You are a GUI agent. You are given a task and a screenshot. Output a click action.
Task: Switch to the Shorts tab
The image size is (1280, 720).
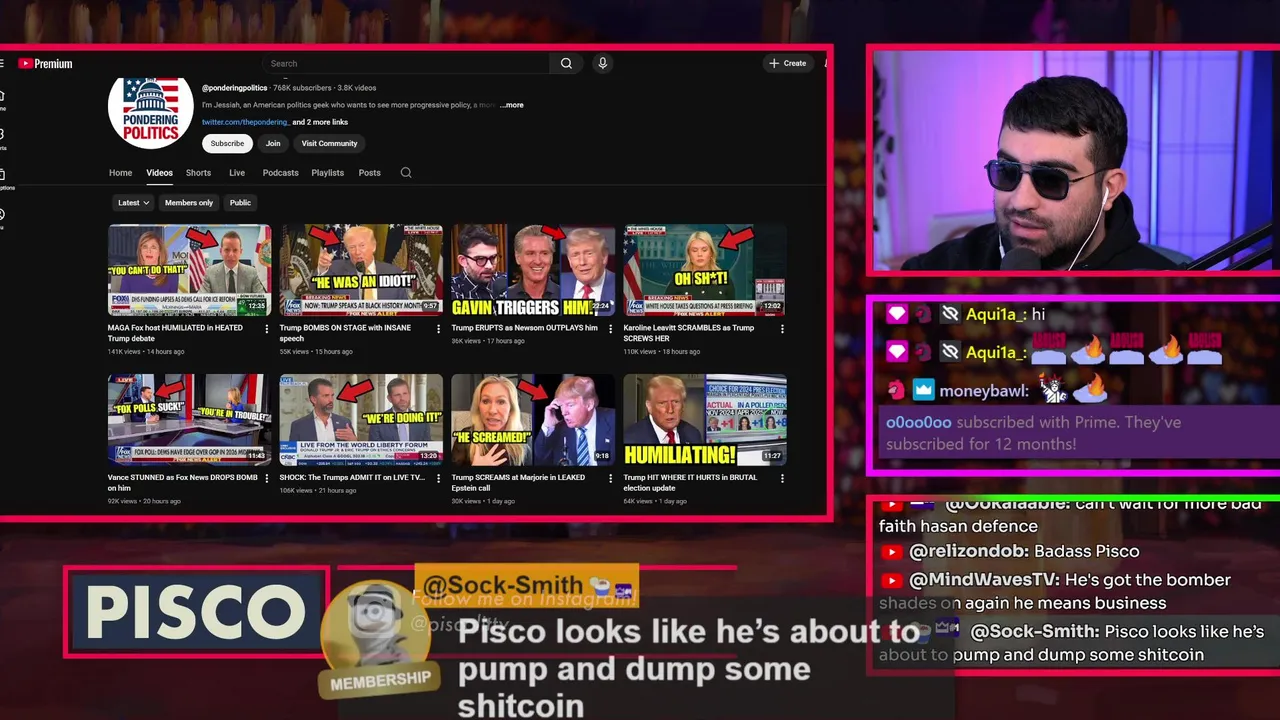[x=198, y=173]
